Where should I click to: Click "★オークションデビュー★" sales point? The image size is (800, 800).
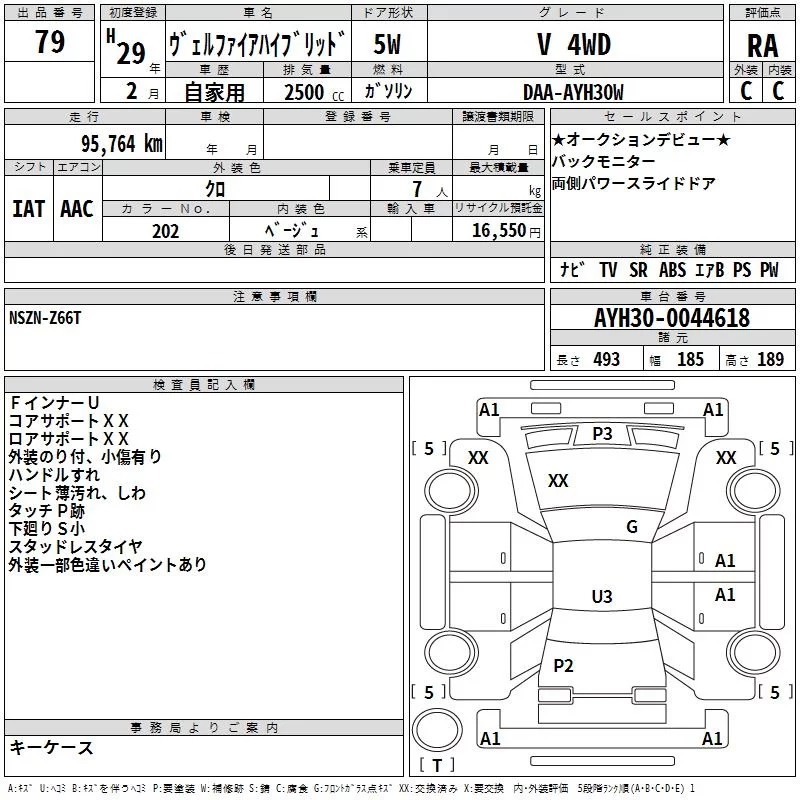[x=641, y=139]
